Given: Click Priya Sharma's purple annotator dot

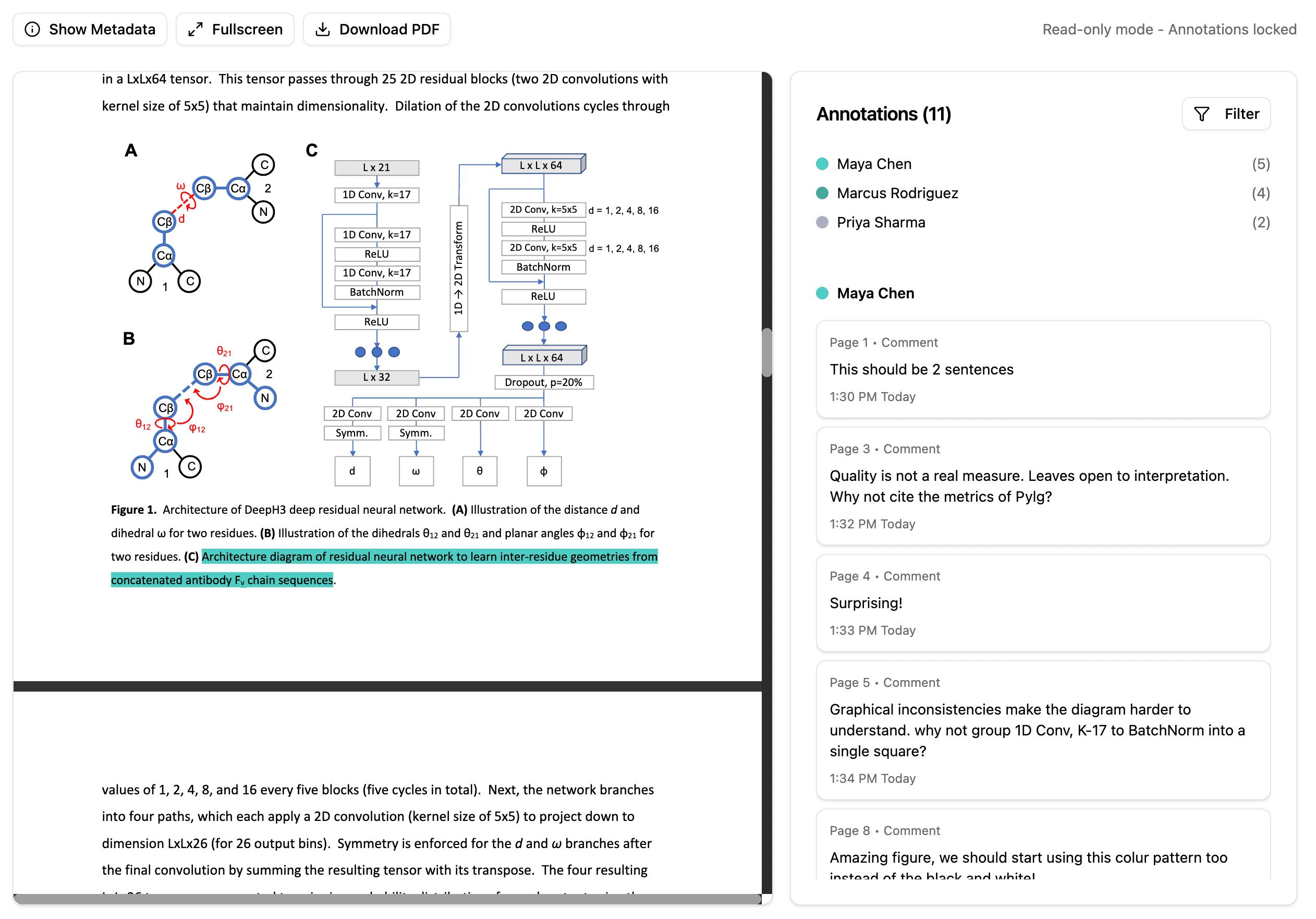Looking at the screenshot, I should pyautogui.click(x=822, y=222).
